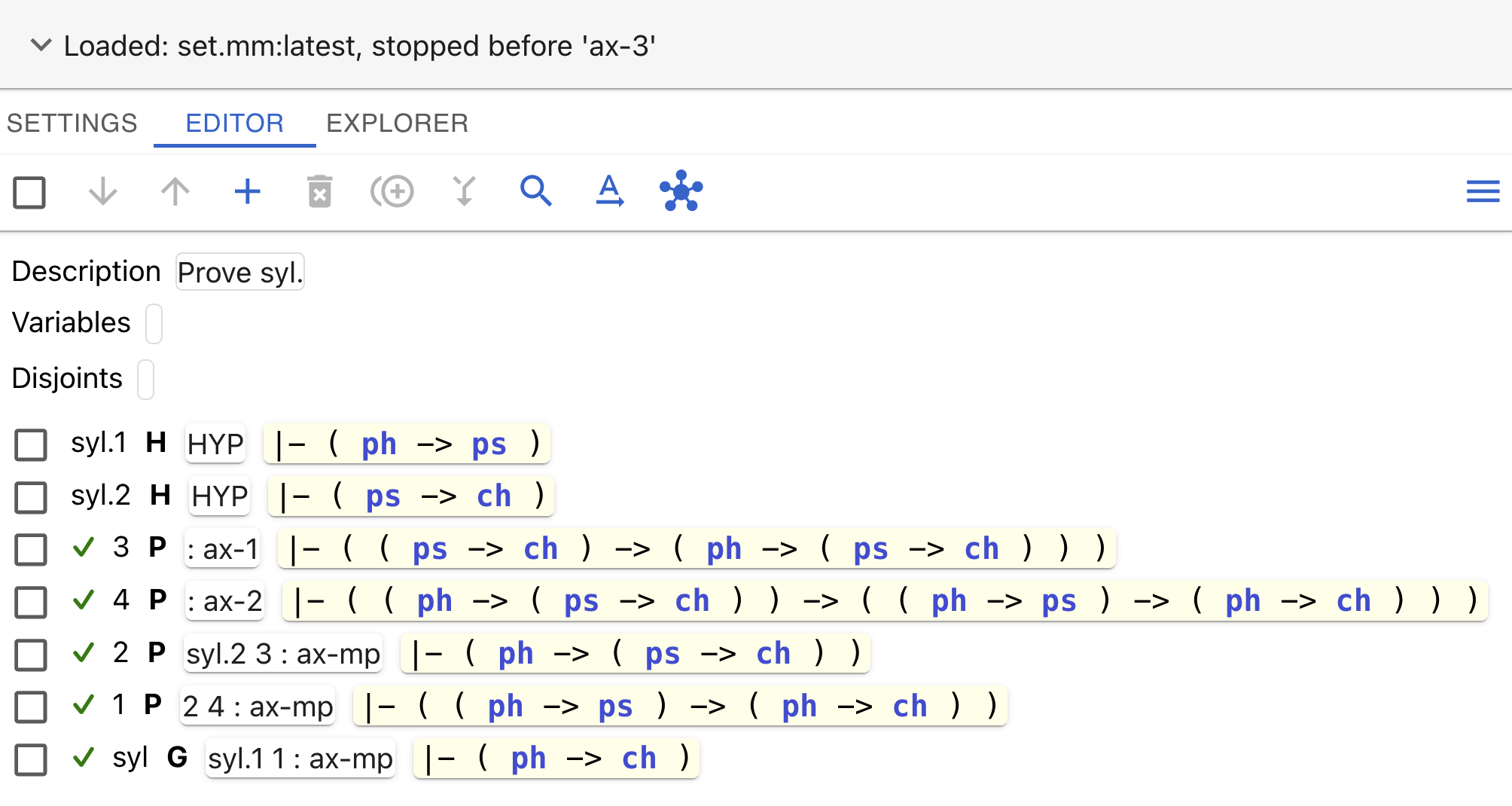Select the checkbox for step syl.2
Image resolution: width=1512 pixels, height=806 pixels.
[31, 497]
